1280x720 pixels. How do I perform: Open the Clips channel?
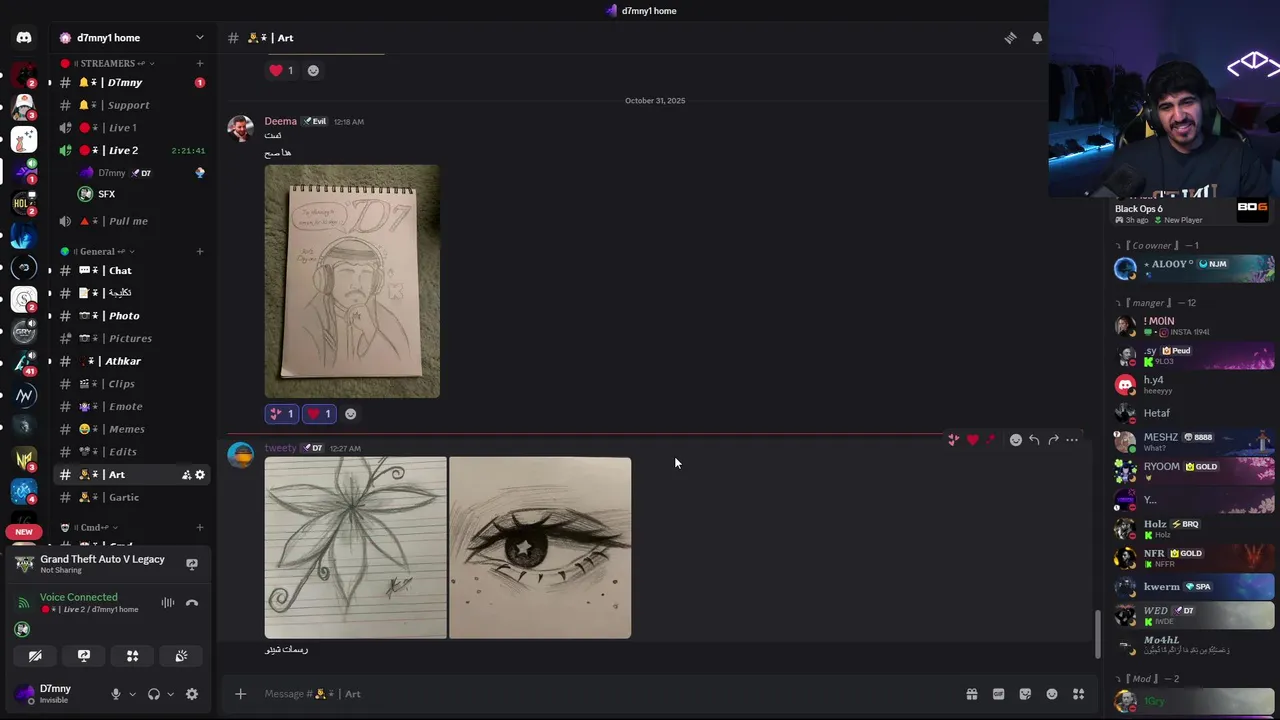tap(131, 384)
